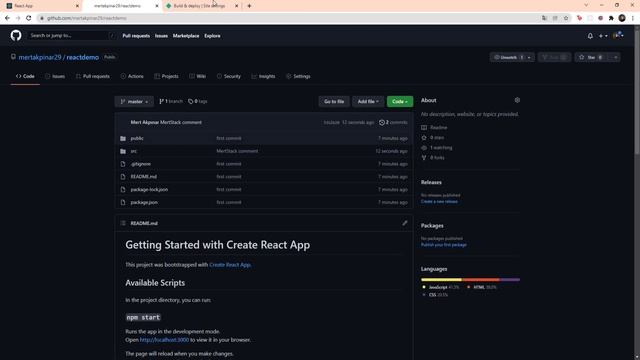640x360 pixels.
Task: Star the reactdemo repository
Action: 591,57
